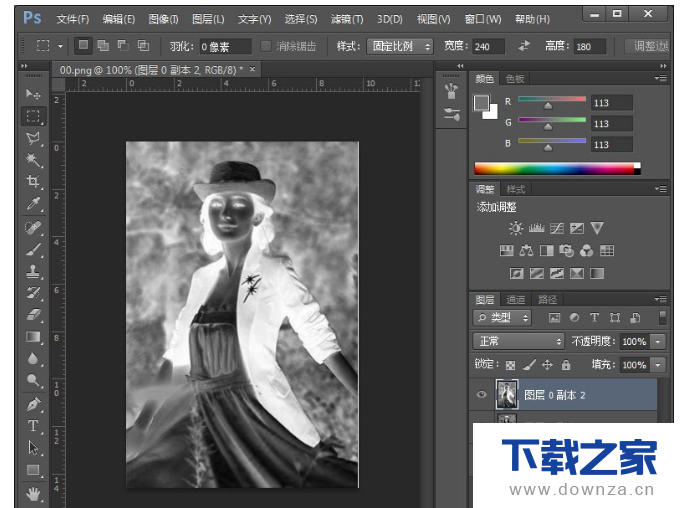The height and width of the screenshot is (508, 683).
Task: Select the Blur tool
Action: (33, 359)
